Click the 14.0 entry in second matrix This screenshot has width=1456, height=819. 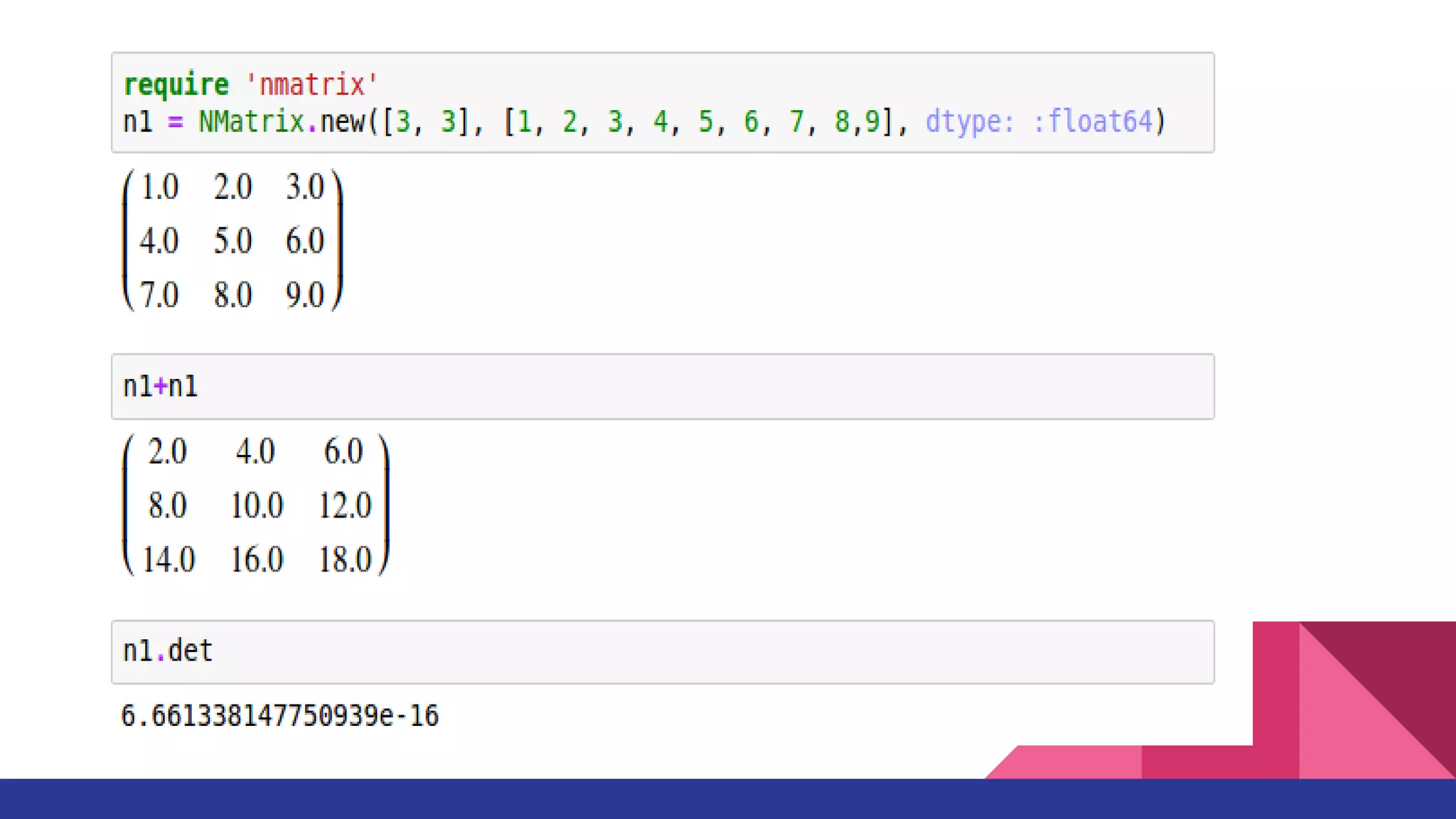[168, 560]
